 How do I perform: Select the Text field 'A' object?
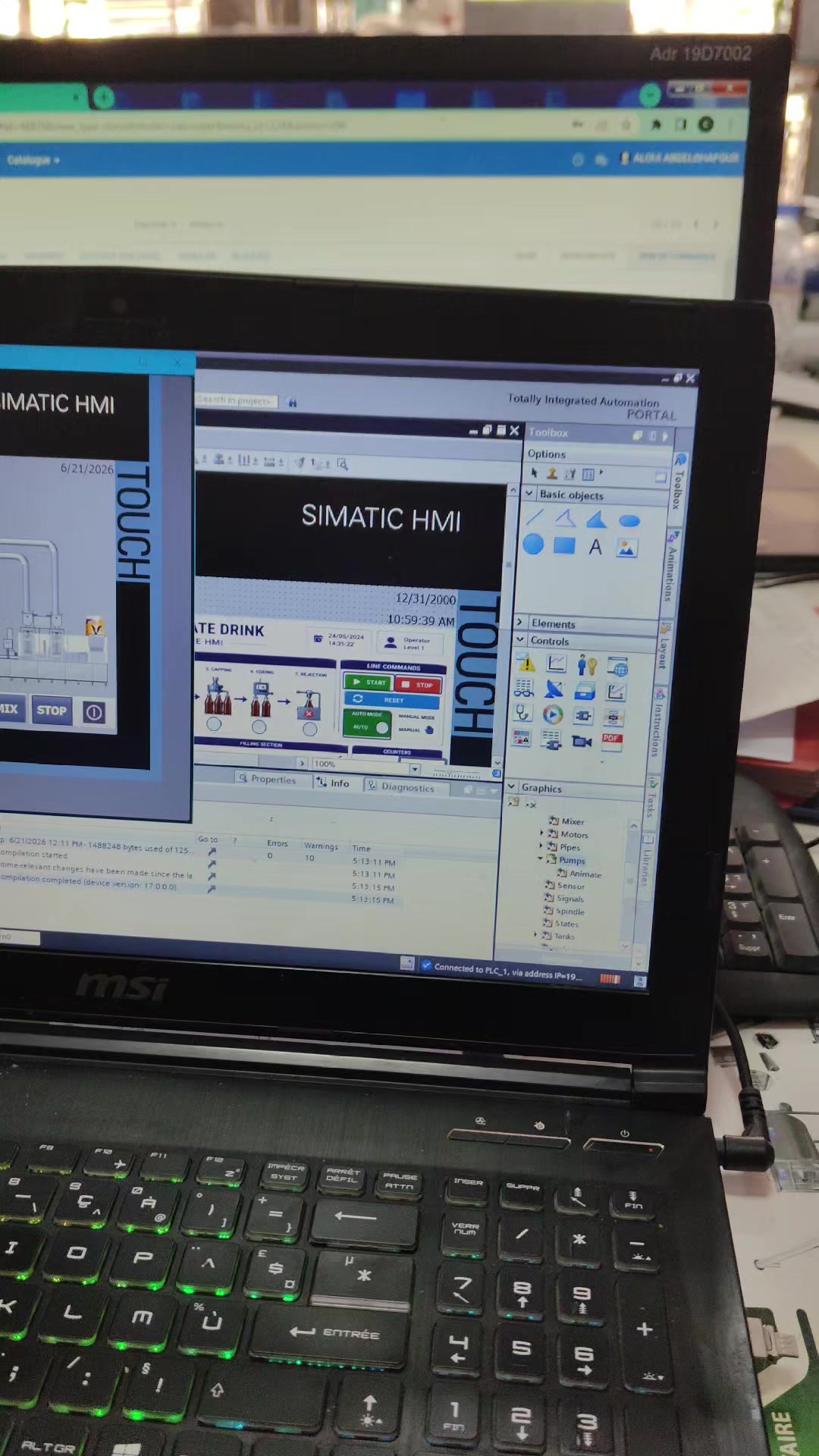595,547
